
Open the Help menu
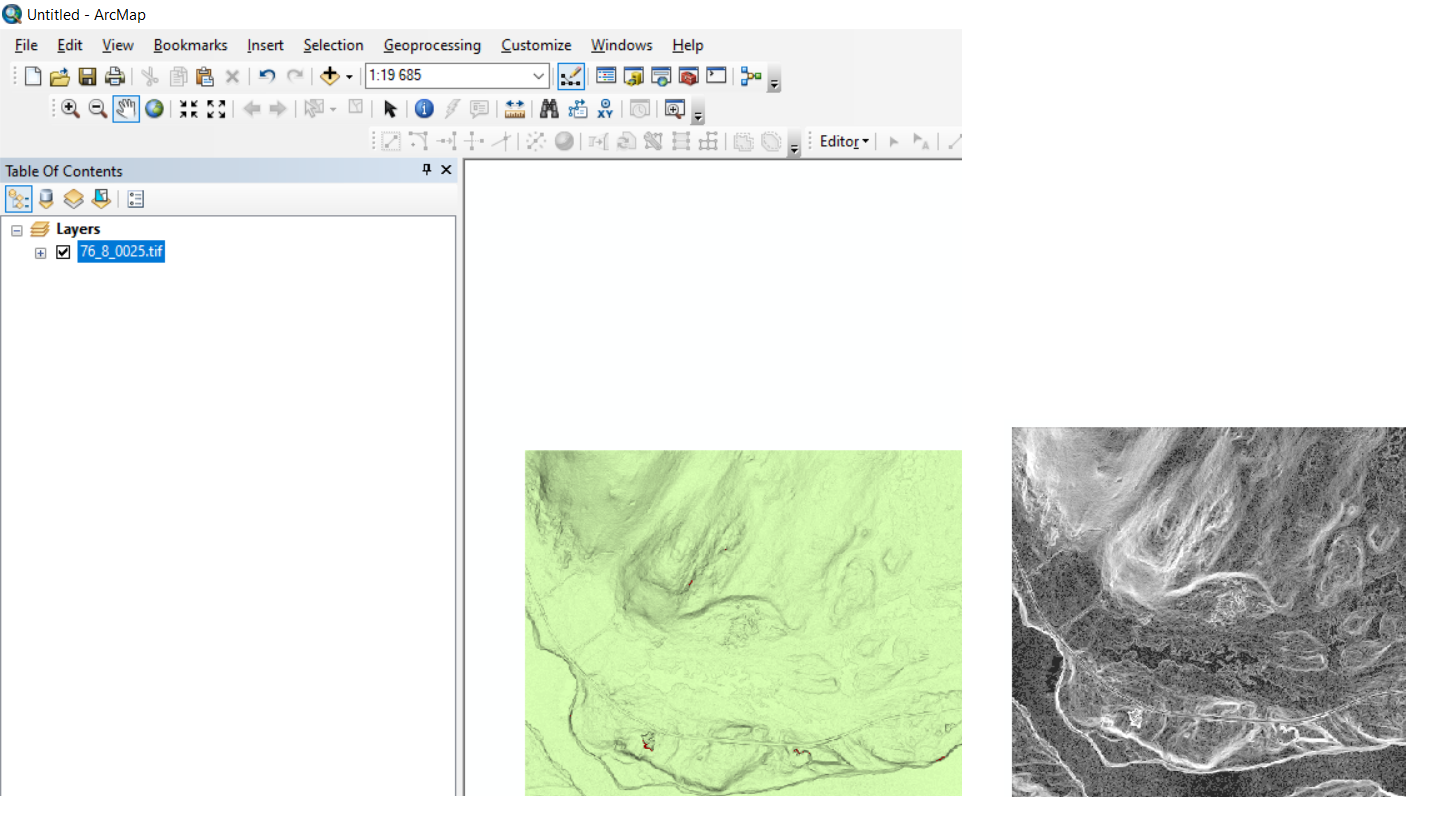pyautogui.click(x=688, y=45)
